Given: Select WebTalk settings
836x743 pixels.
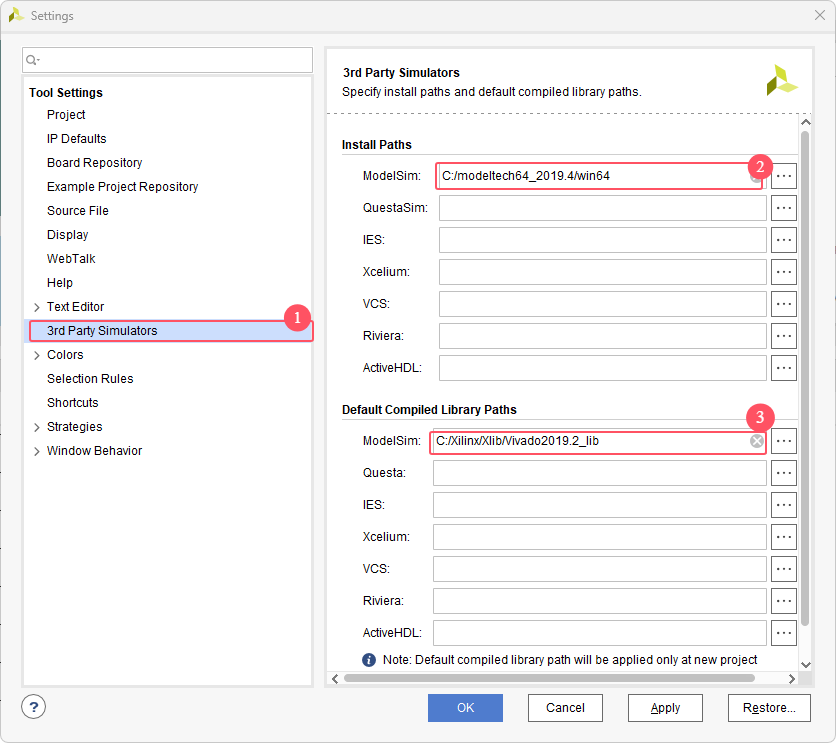Looking at the screenshot, I should pos(71,259).
